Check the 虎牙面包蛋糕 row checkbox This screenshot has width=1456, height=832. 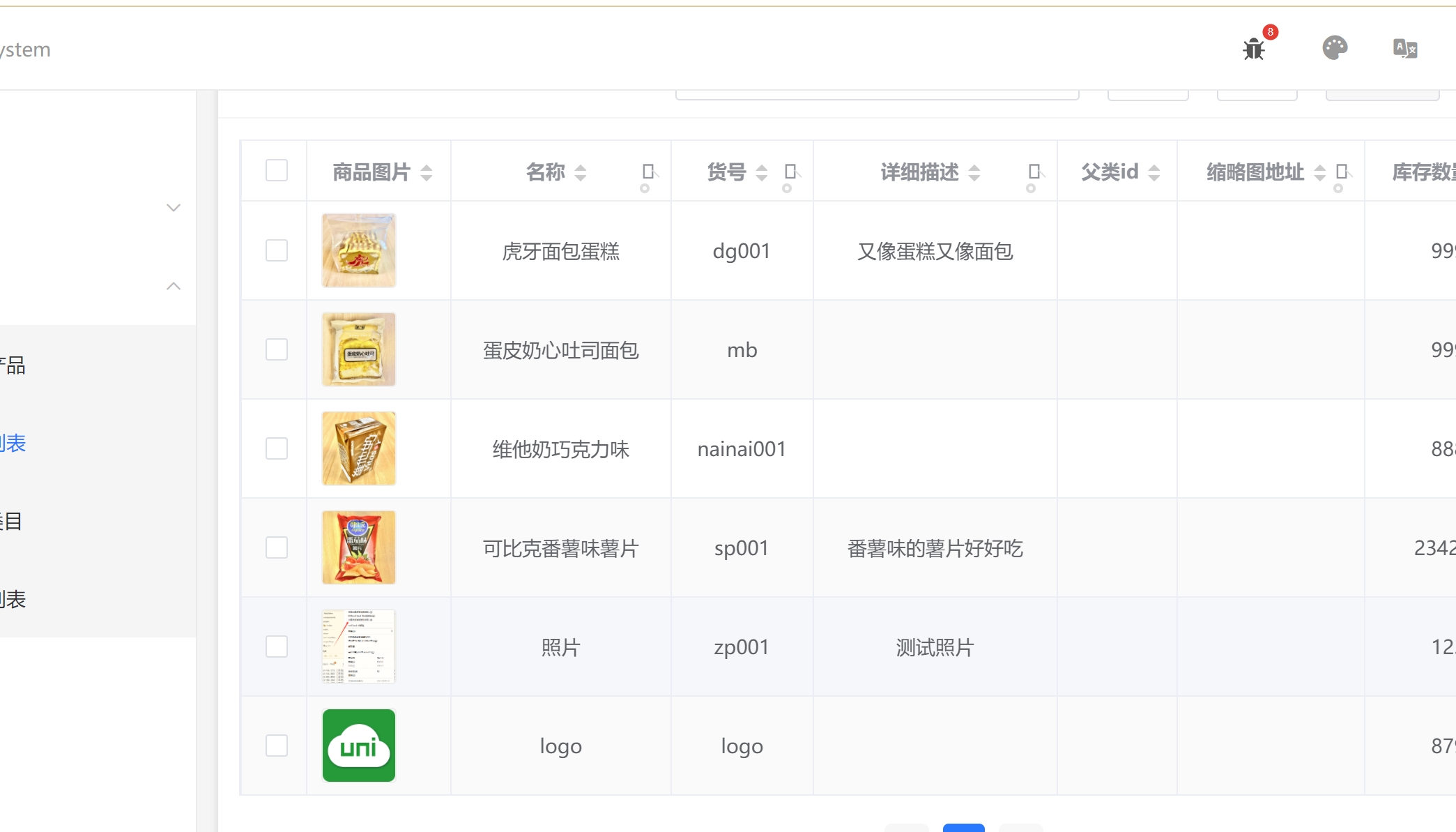(277, 250)
